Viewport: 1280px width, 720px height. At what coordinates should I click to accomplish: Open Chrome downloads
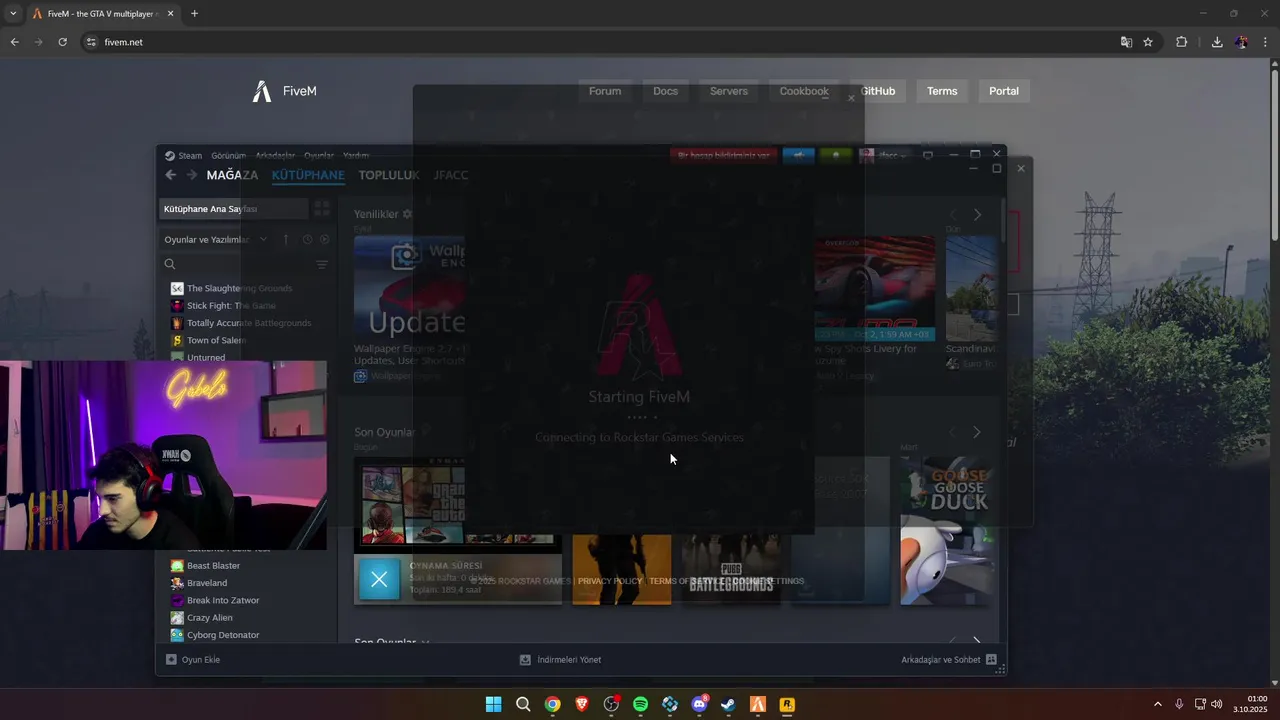coord(1217,42)
